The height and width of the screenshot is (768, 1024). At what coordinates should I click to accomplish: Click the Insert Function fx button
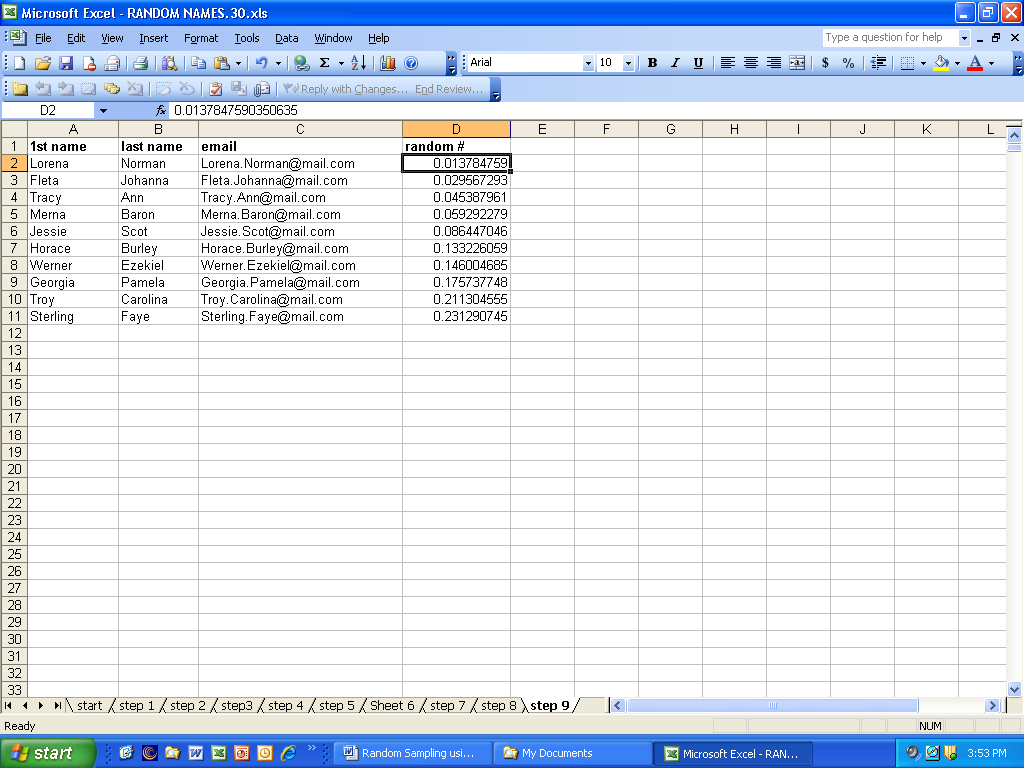click(x=161, y=110)
